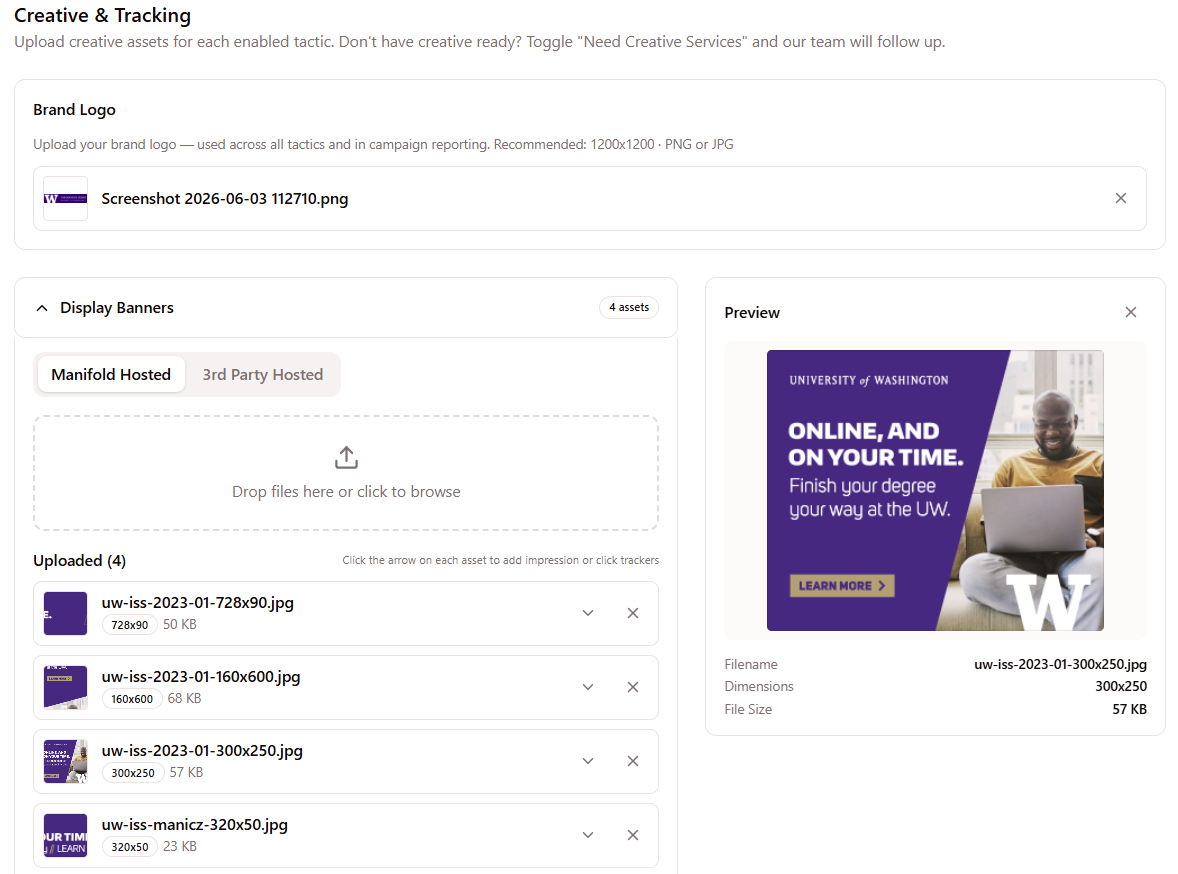
Task: Expand trackers for uw-iss-2023-01-728x90.jpg
Action: (x=588, y=613)
